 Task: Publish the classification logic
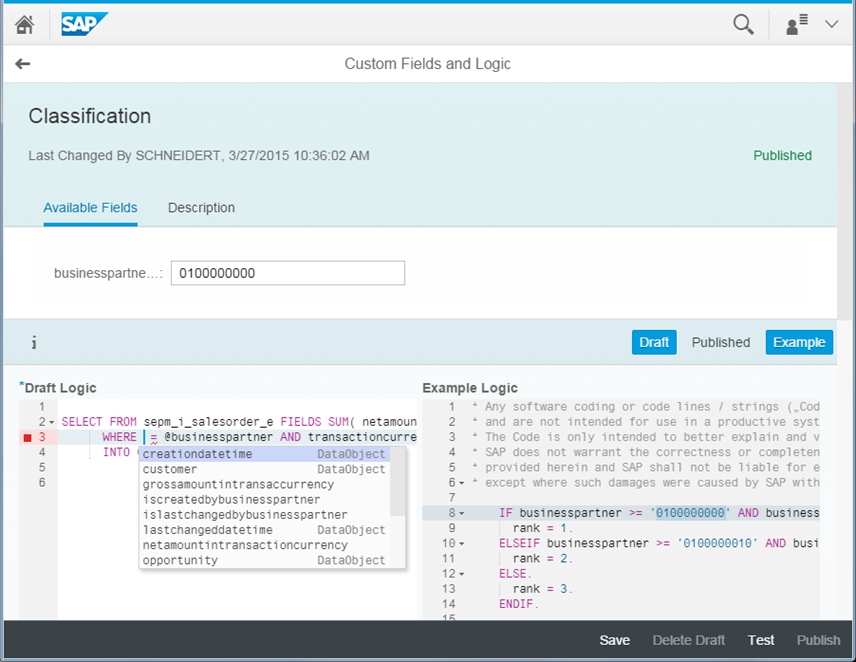pyautogui.click(x=818, y=640)
